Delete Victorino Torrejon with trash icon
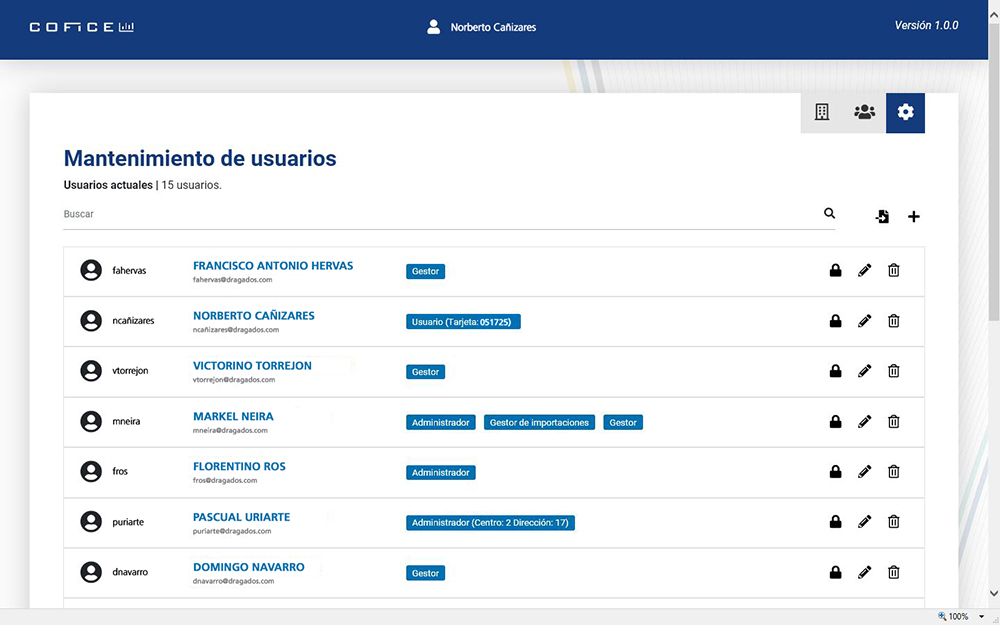The image size is (1000, 625). pyautogui.click(x=894, y=371)
